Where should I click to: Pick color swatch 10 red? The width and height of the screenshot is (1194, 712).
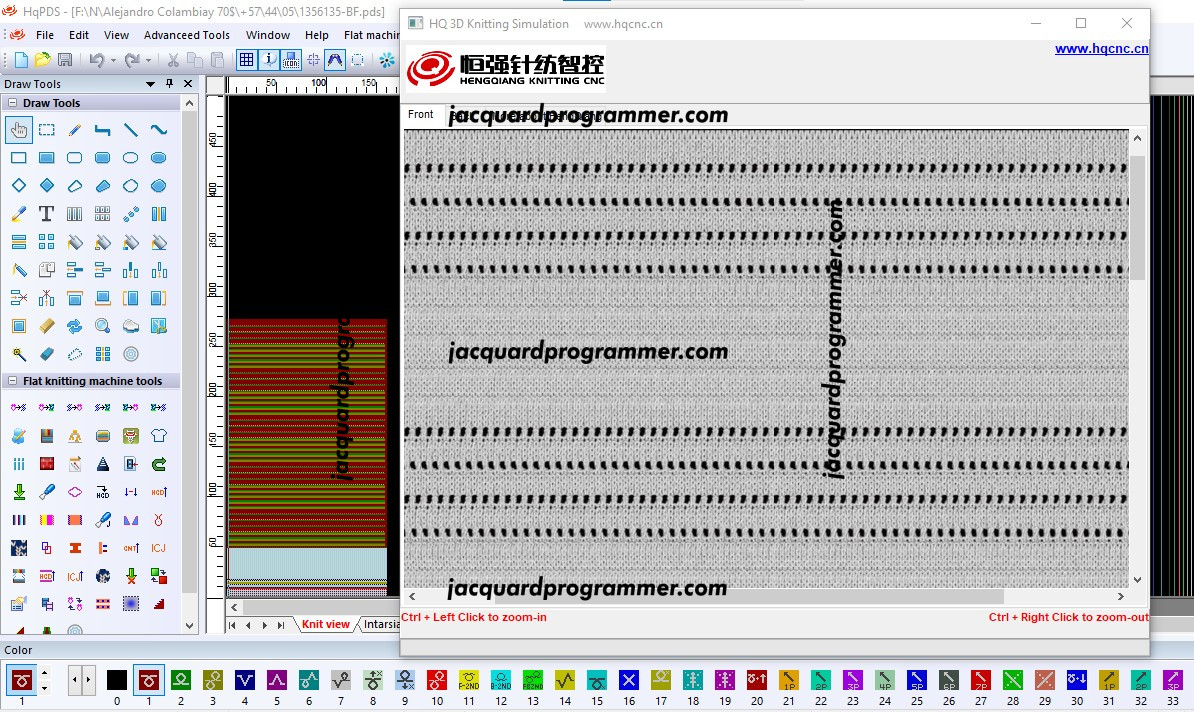[437, 679]
